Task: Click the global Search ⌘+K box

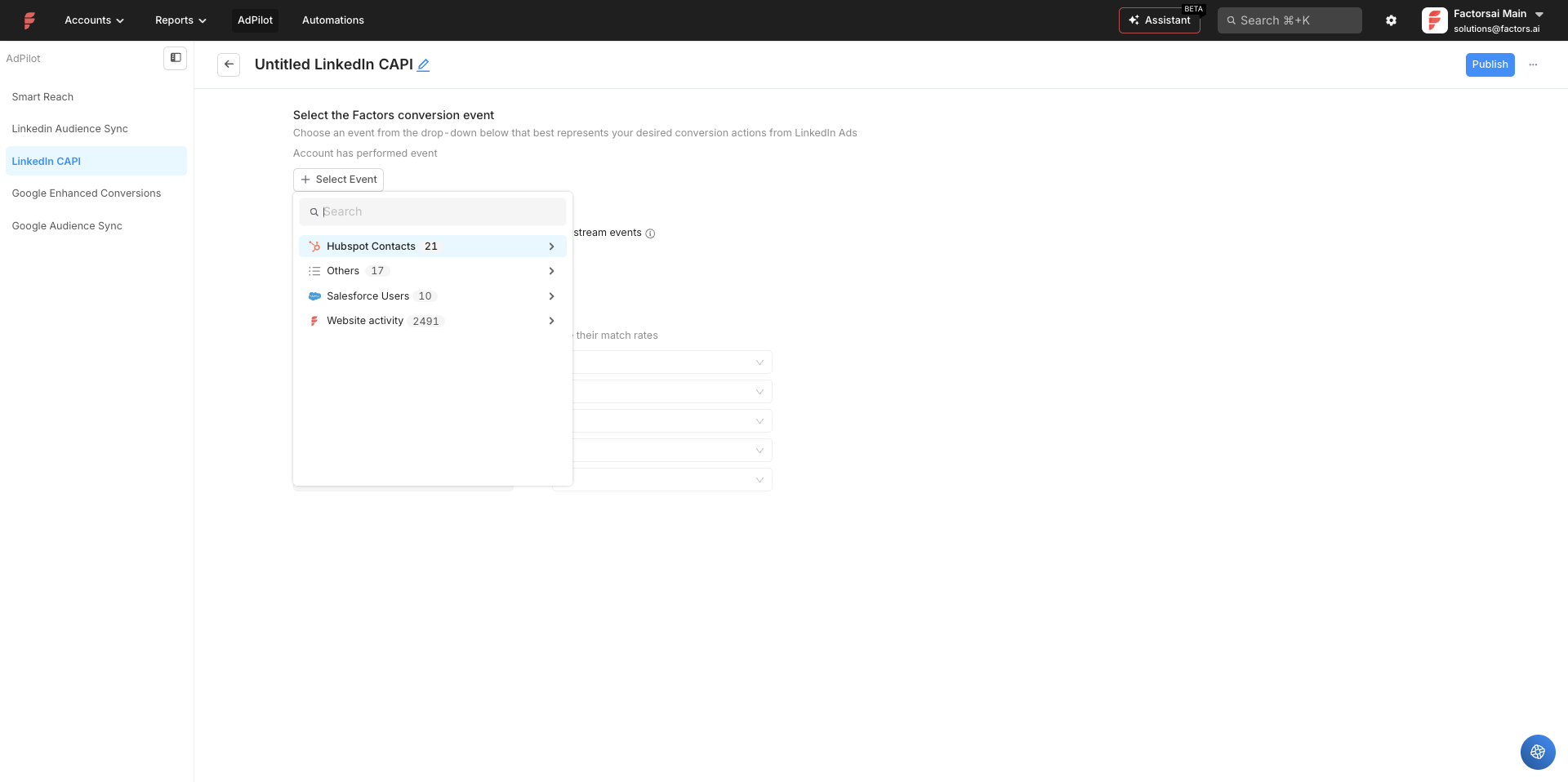Action: (x=1290, y=20)
